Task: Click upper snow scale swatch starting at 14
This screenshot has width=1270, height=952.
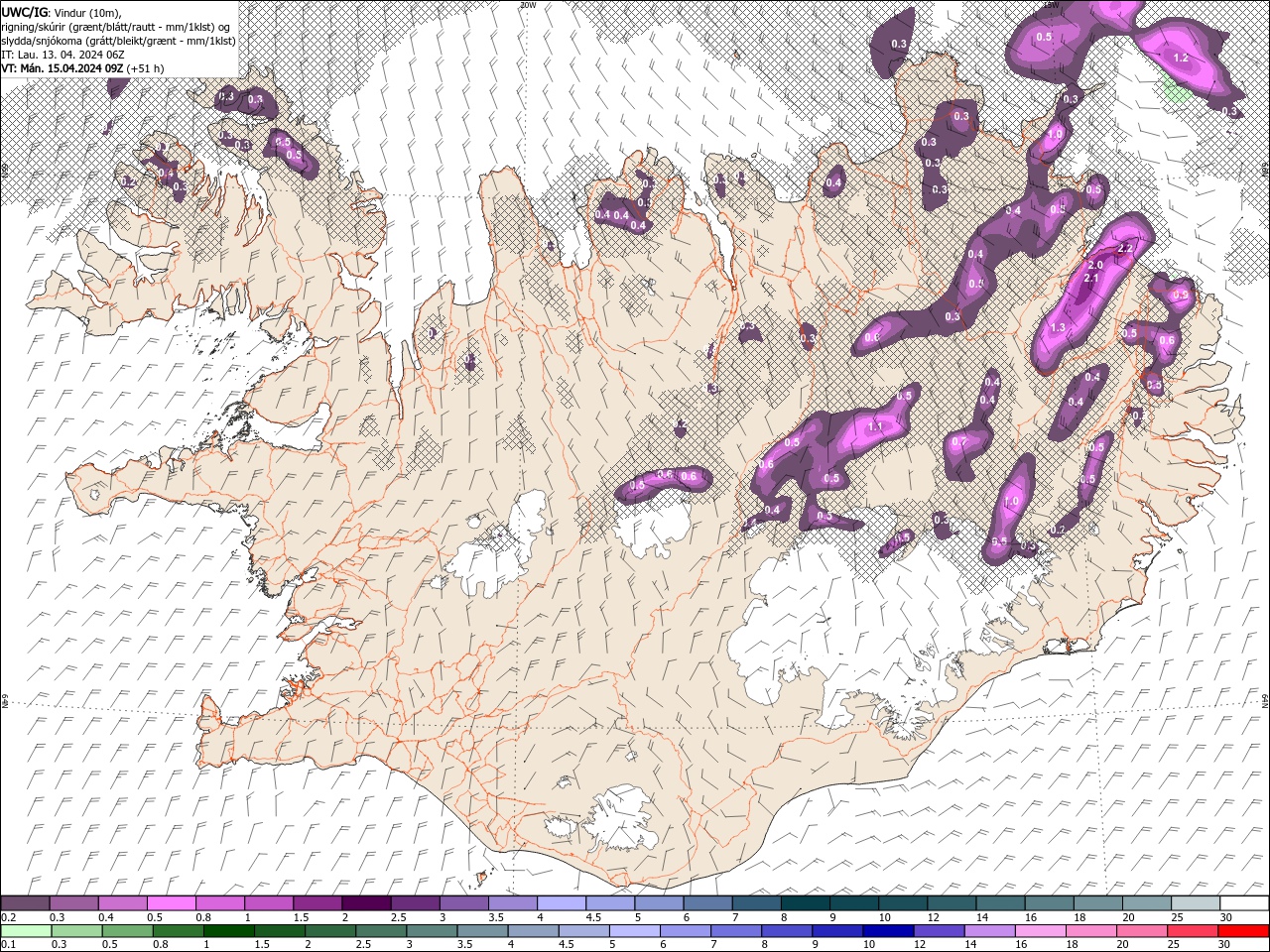Action: pyautogui.click(x=999, y=903)
